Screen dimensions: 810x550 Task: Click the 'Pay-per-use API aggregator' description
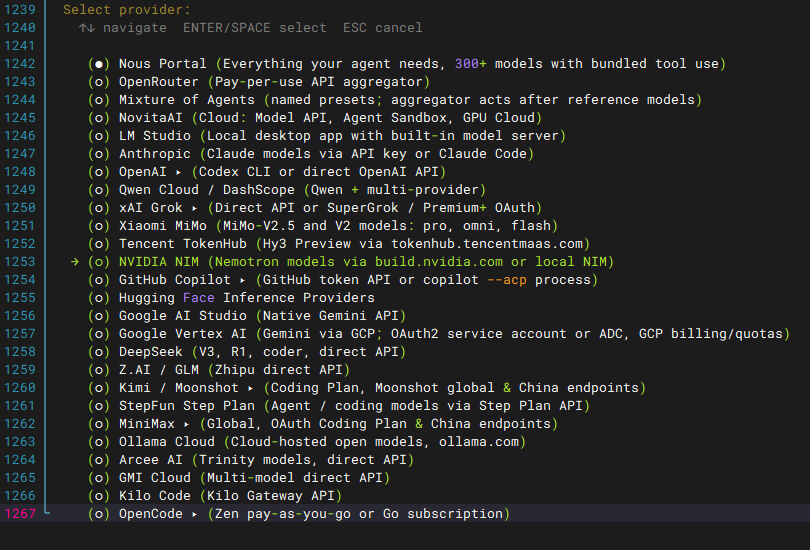click(x=319, y=82)
